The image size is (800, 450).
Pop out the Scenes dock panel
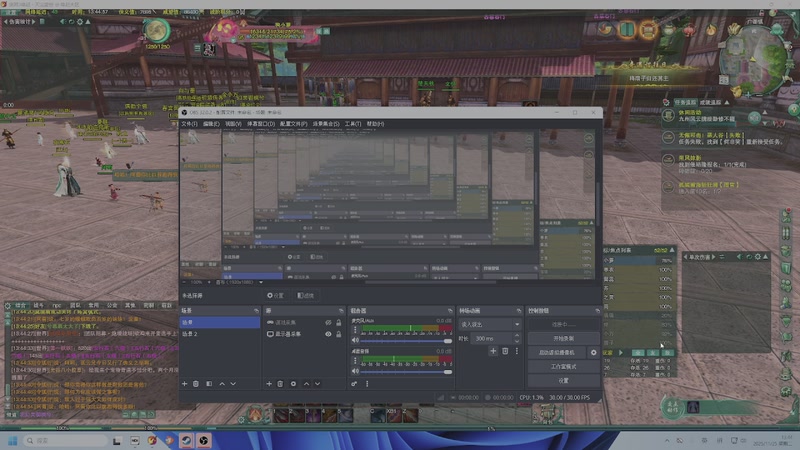click(256, 311)
